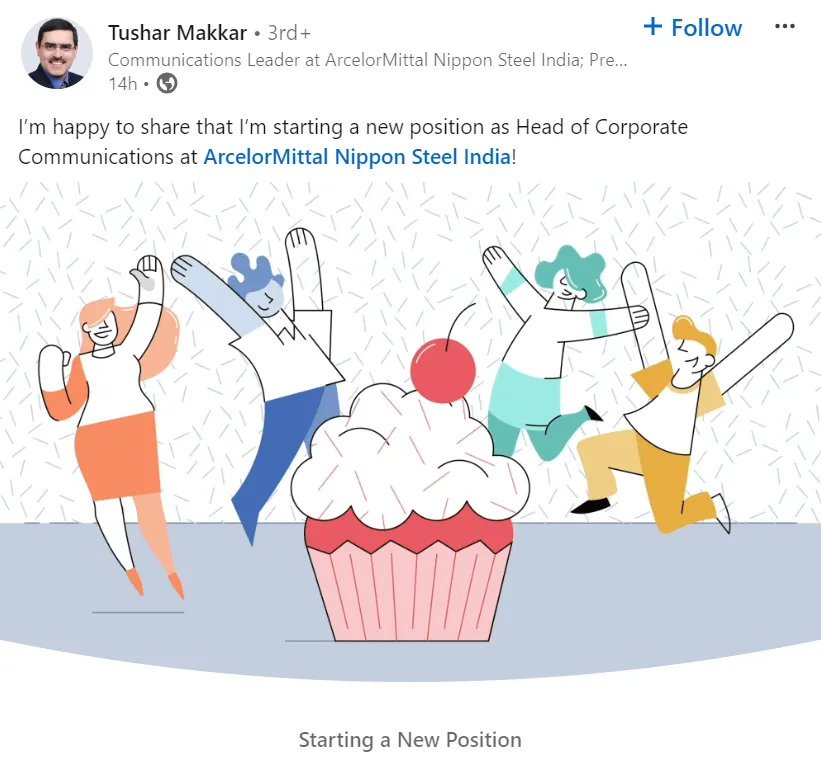Click the 3rd+ connection degree badge
821x757 pixels.
(289, 33)
